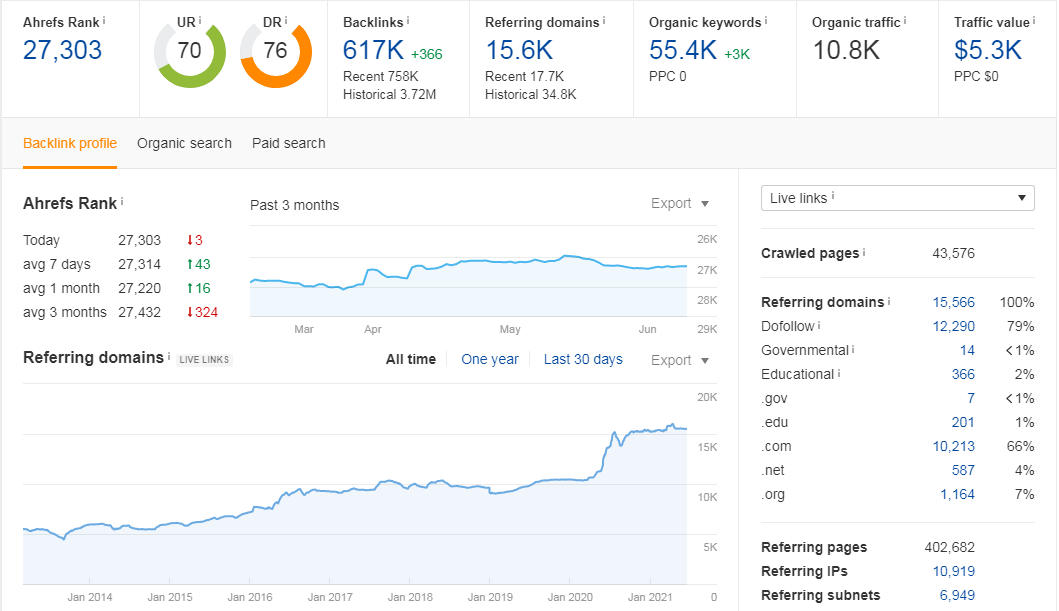The width and height of the screenshot is (1059, 611).
Task: Click the Organic keywords info icon
Action: (x=766, y=20)
